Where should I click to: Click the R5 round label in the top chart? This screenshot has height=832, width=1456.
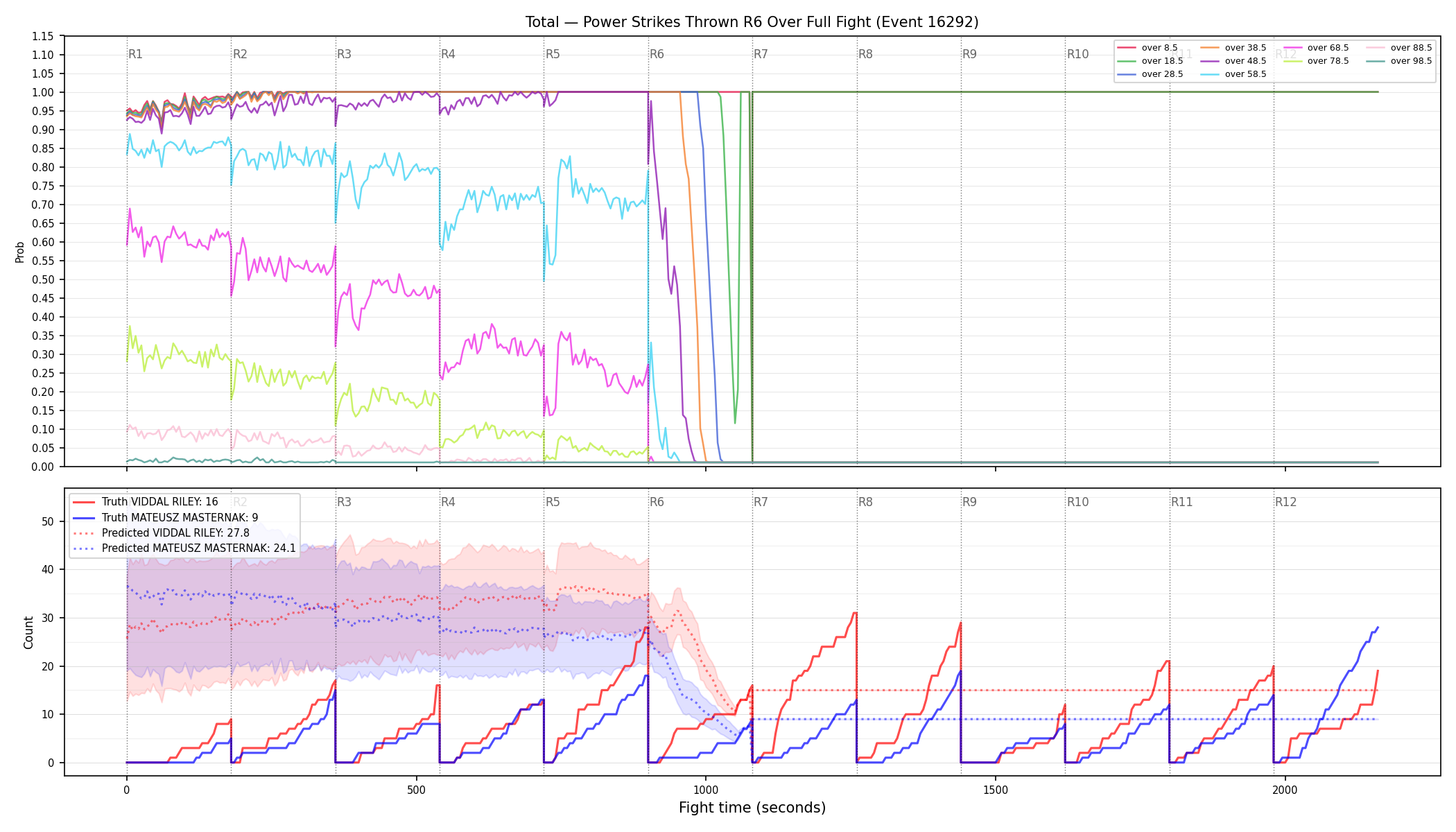coord(553,54)
